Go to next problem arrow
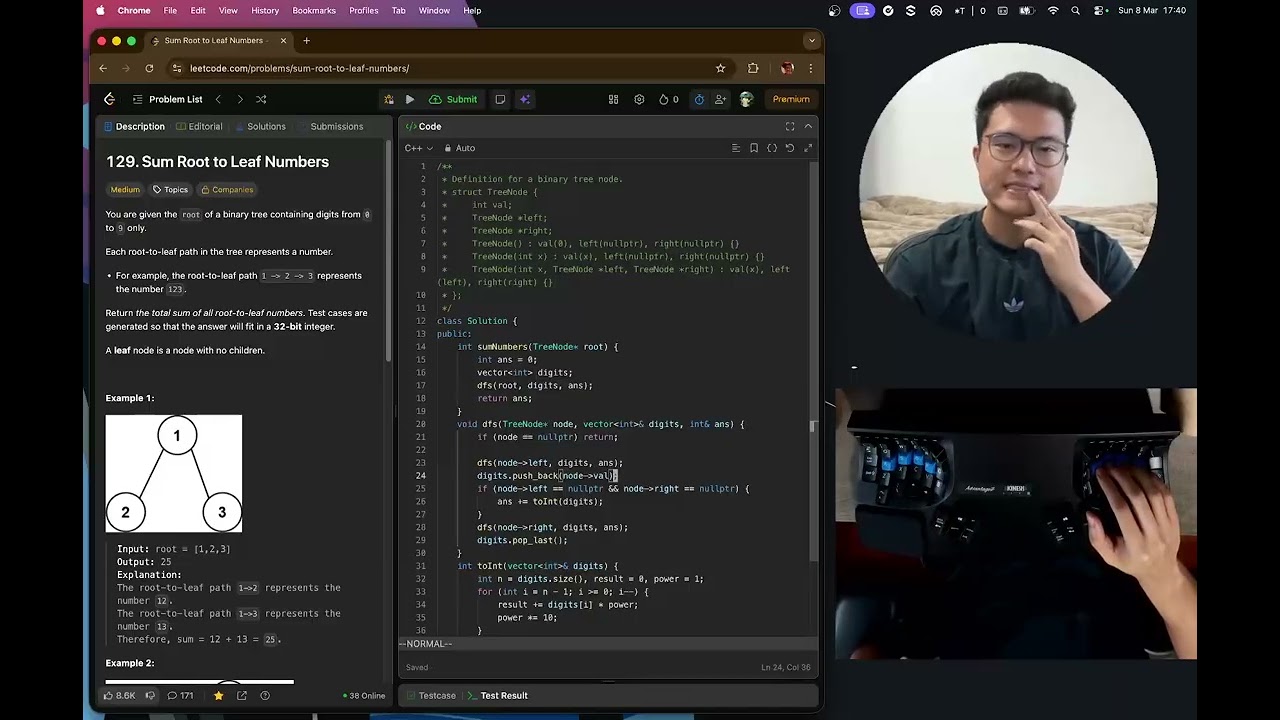This screenshot has width=1280, height=720. [x=240, y=99]
